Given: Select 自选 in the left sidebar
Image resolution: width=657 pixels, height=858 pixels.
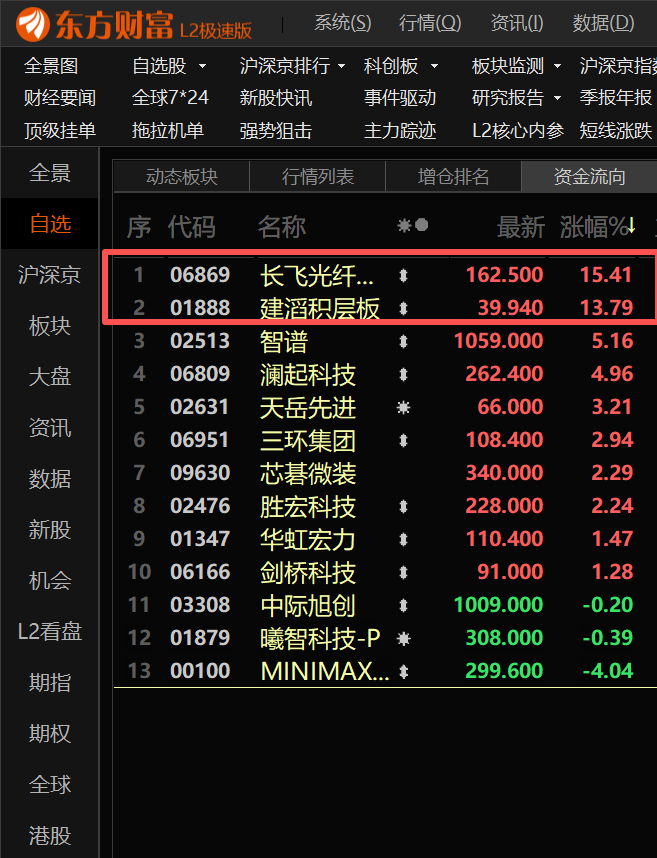Looking at the screenshot, I should pyautogui.click(x=50, y=224).
